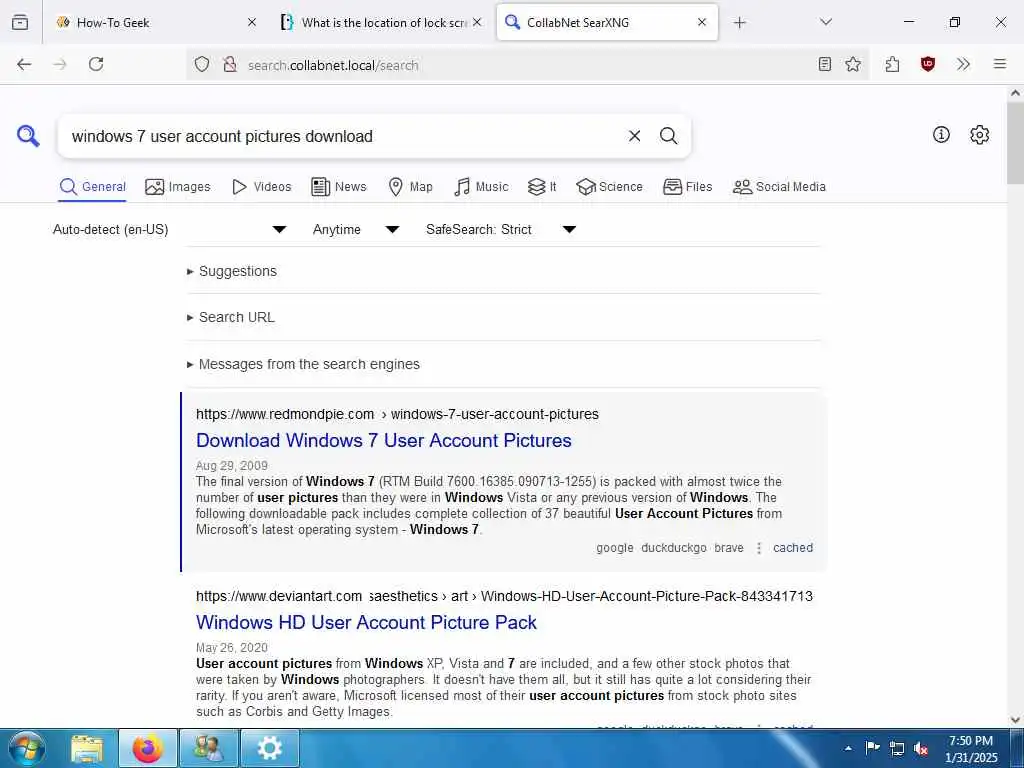Open the user accounts taskbar icon
Image resolution: width=1024 pixels, height=768 pixels.
pyautogui.click(x=208, y=749)
